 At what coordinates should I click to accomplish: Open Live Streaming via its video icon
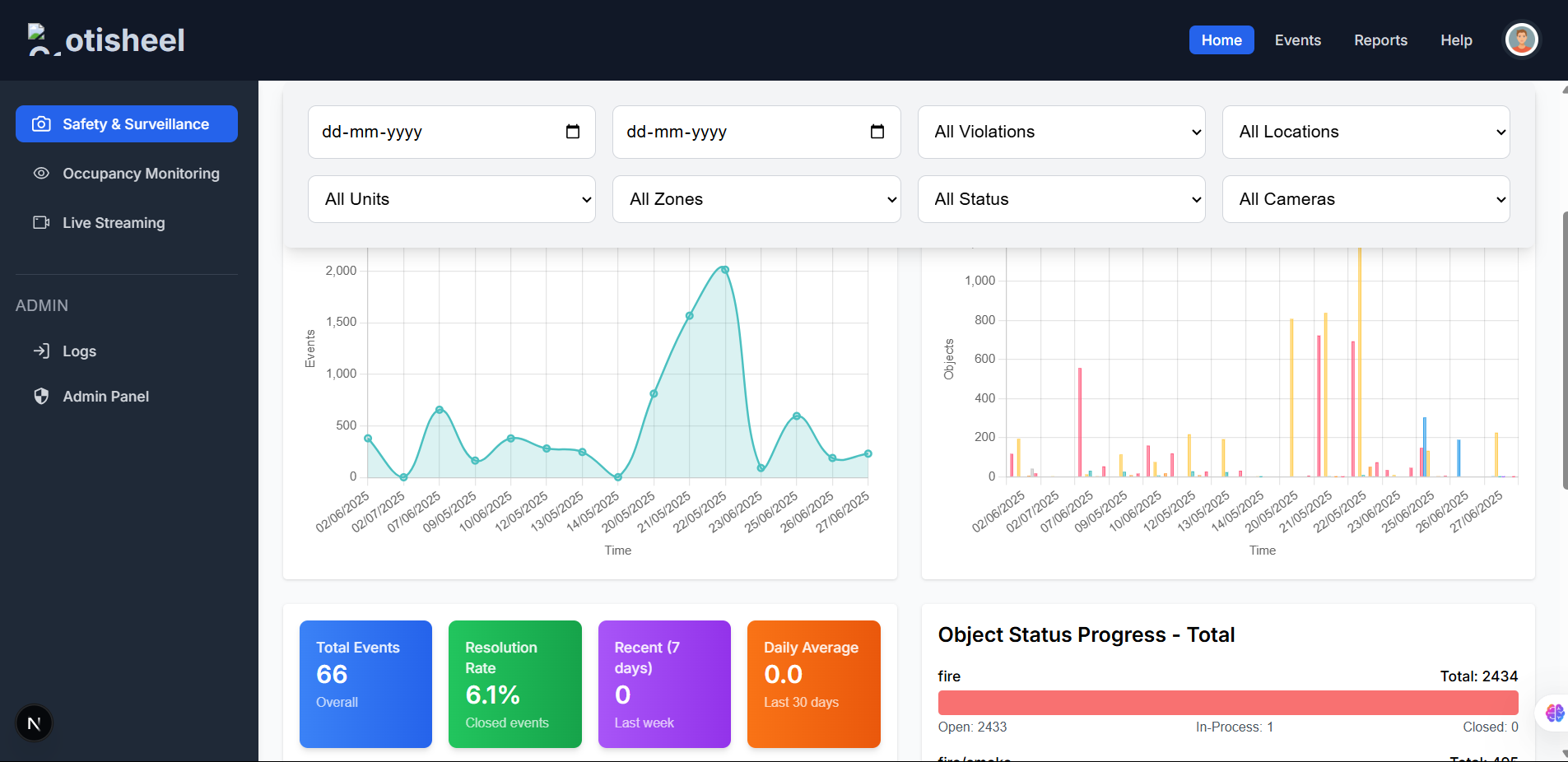pyautogui.click(x=41, y=222)
